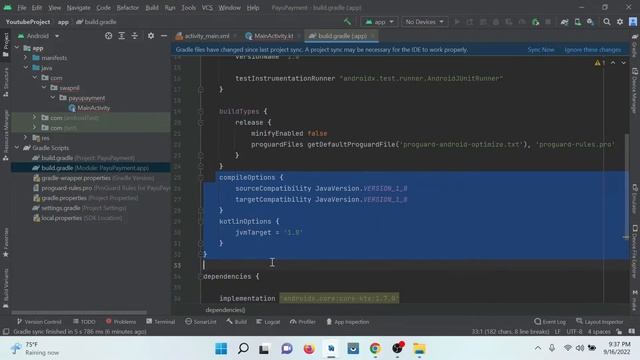Go to previous highlighted problem arrow
Image resolution: width=640 pixels, height=360 pixels.
click(613, 63)
